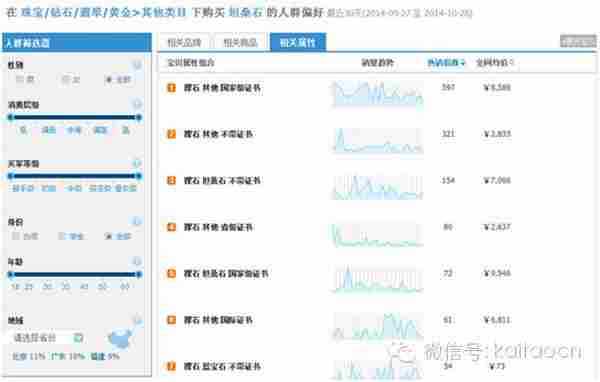The image size is (600, 382).
Task: Open the sales trend chart for 裸石 坦桑石 国家级证书
Action: 377,279
